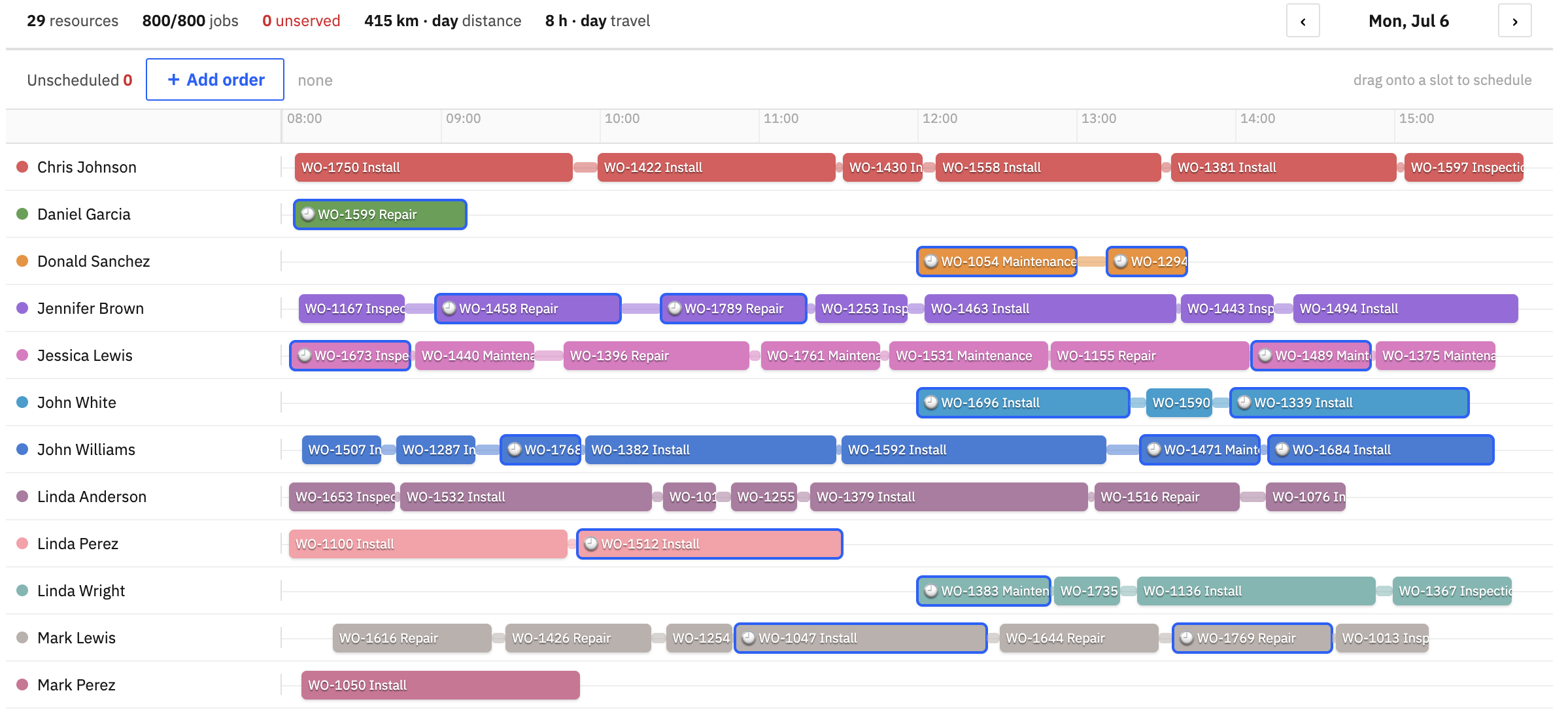Open the WO-1616 Repair job
Screen dimensions: 1568x710
(412, 638)
